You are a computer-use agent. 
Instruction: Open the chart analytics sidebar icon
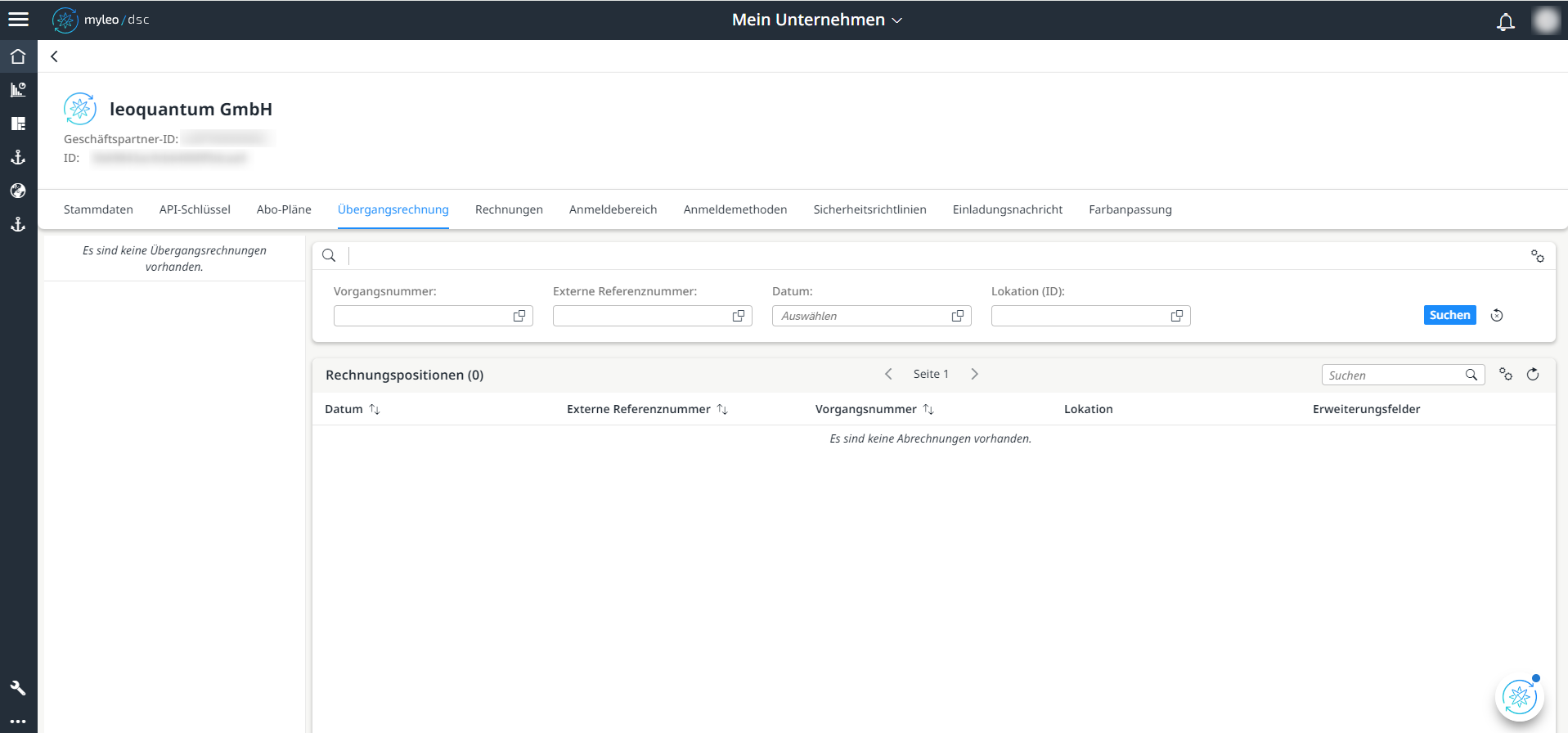(18, 90)
